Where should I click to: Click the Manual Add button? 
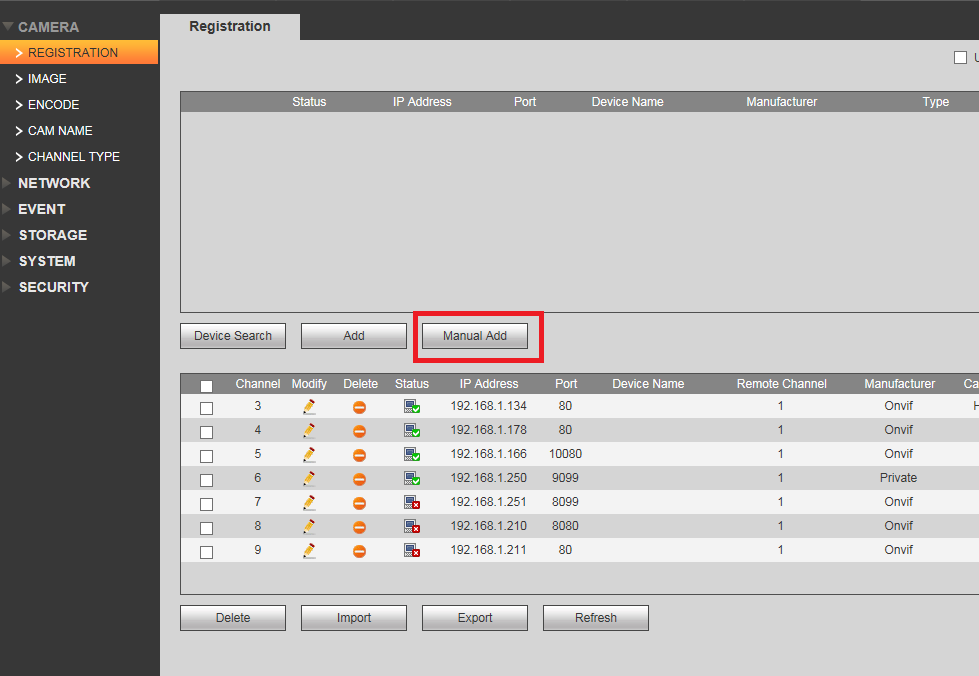(475, 336)
